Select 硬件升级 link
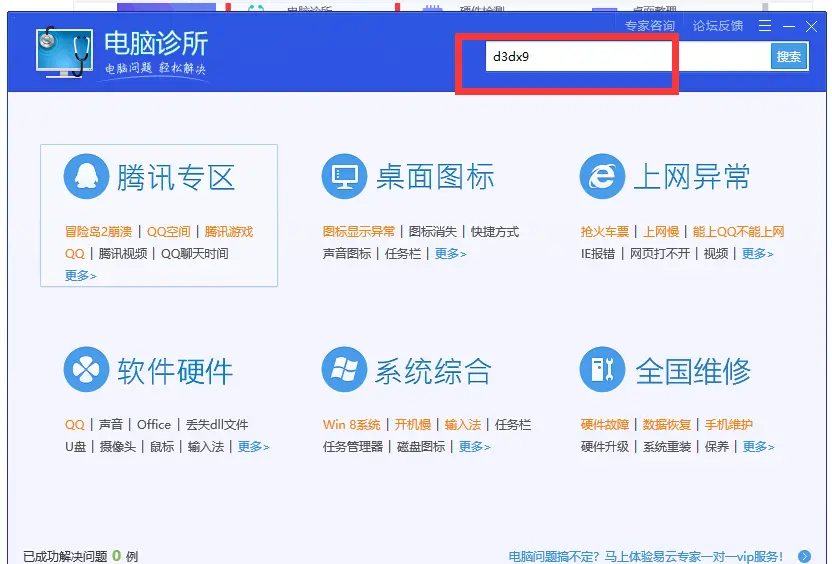This screenshot has height=564, width=832. [605, 447]
